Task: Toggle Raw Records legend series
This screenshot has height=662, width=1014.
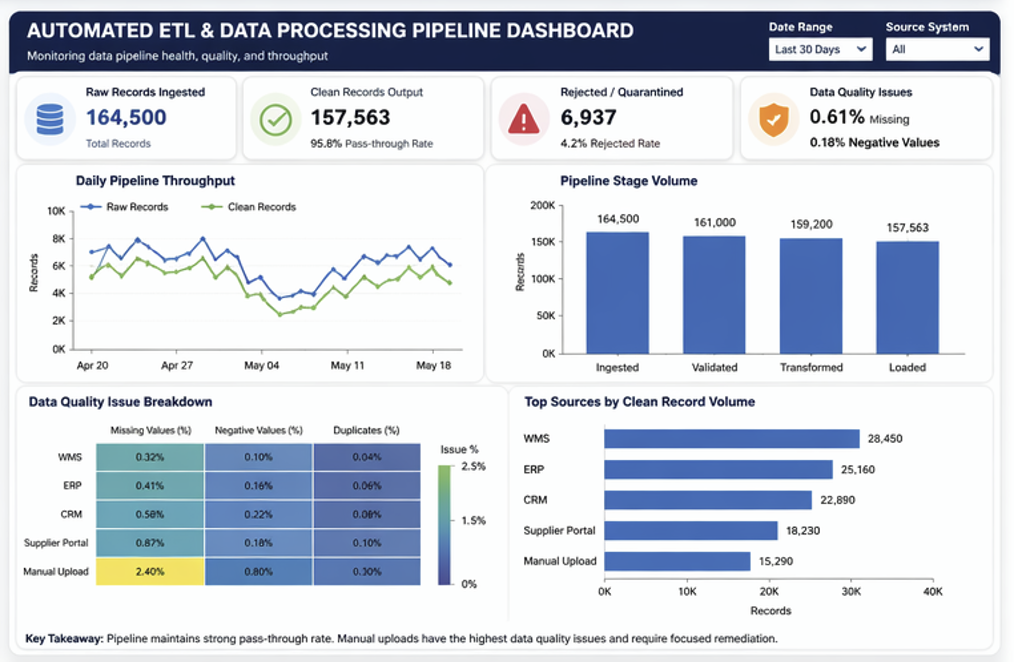Action: click(125, 207)
